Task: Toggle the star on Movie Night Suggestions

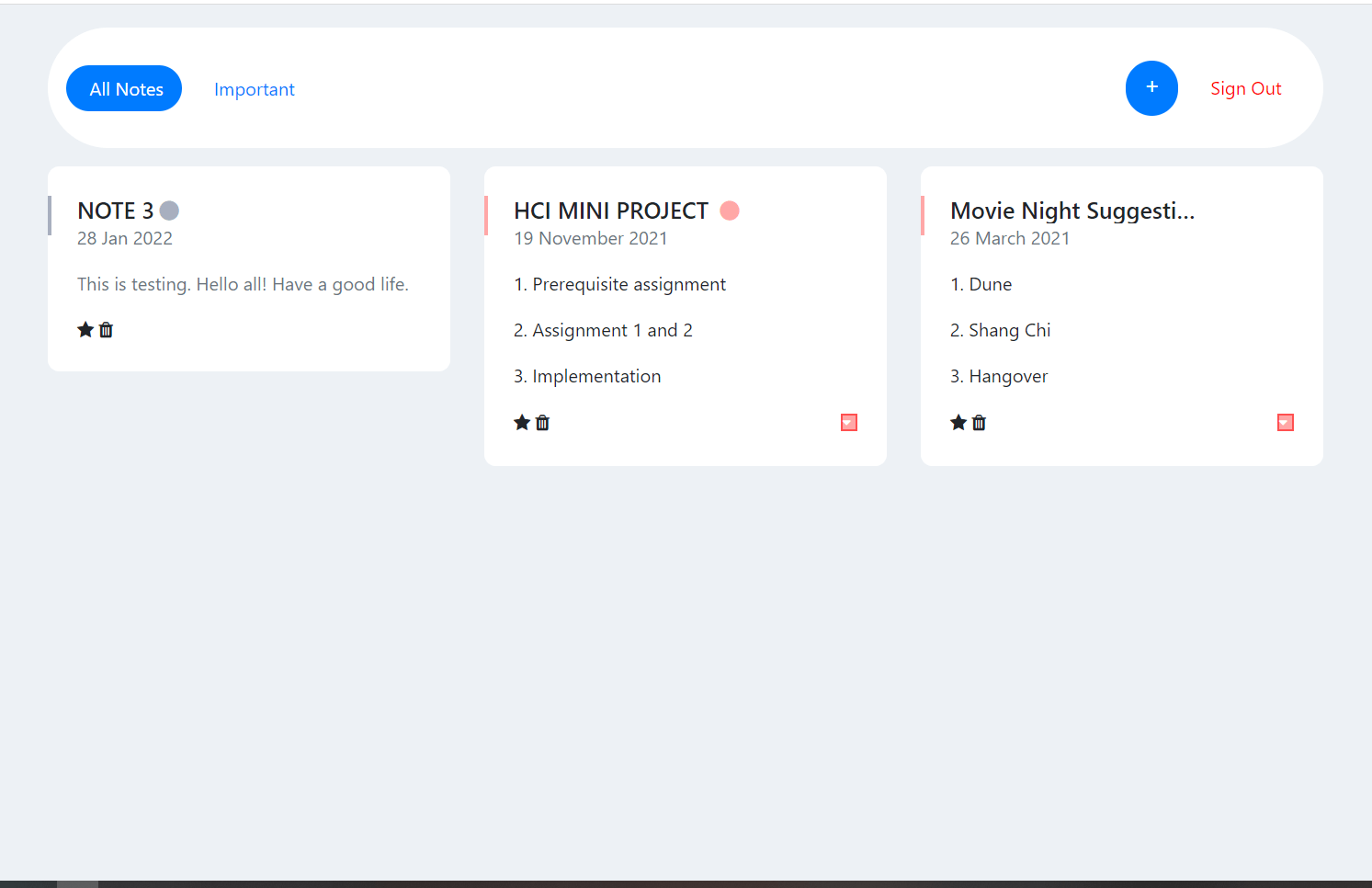Action: (x=958, y=422)
